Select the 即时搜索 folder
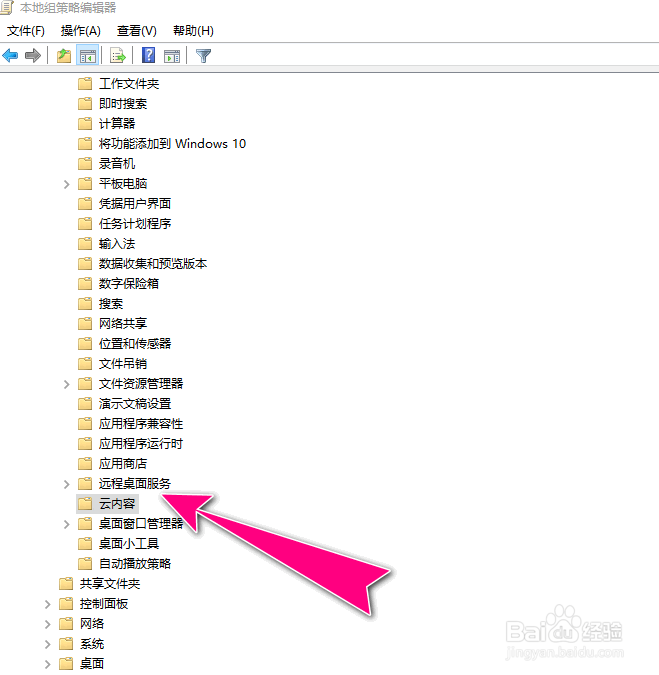 point(123,103)
